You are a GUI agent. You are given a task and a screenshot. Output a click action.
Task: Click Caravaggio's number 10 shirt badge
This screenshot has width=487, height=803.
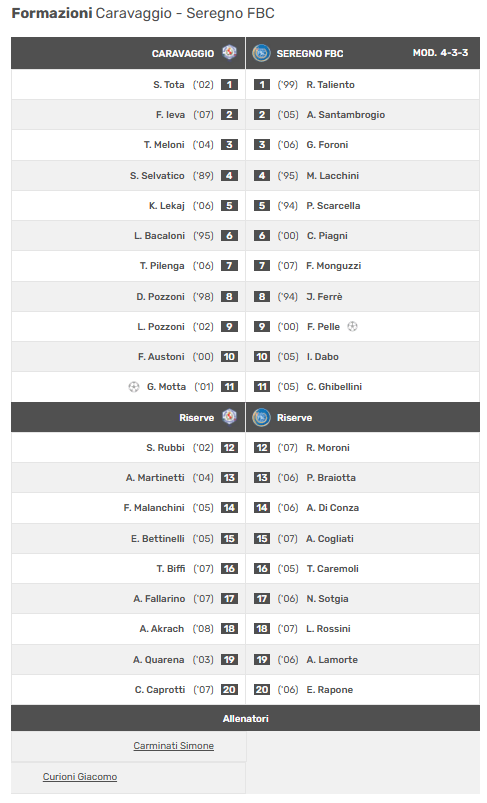[229, 356]
